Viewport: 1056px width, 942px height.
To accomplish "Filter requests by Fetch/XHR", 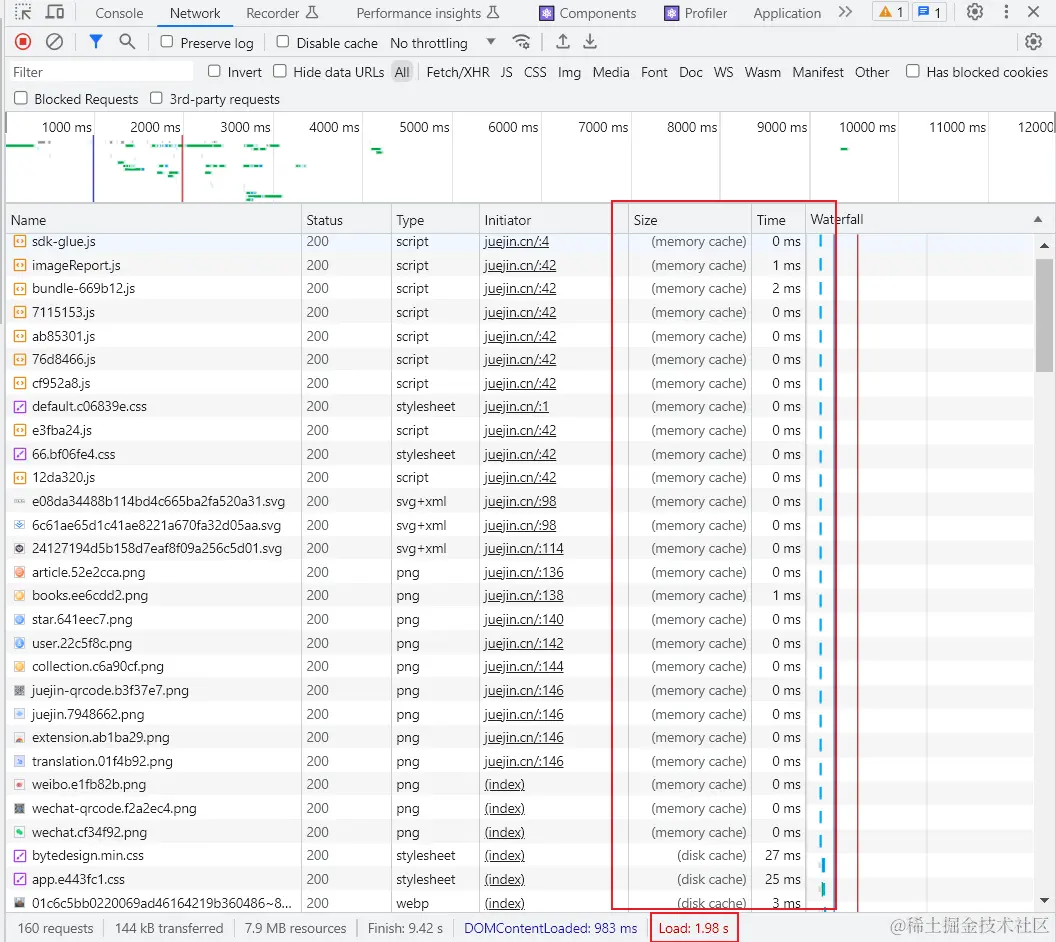I will coord(458,72).
